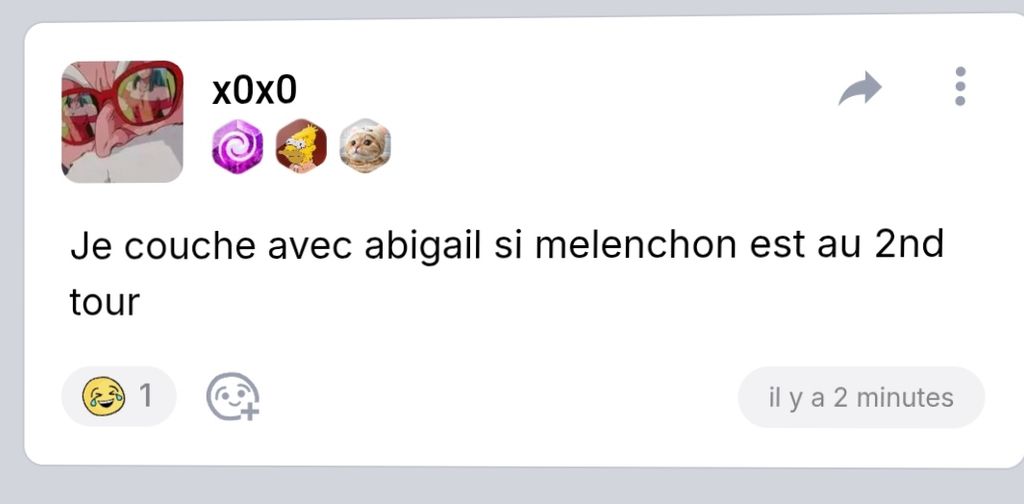1024x504 pixels.
Task: View the purple swirl badge
Action: pyautogui.click(x=237, y=146)
